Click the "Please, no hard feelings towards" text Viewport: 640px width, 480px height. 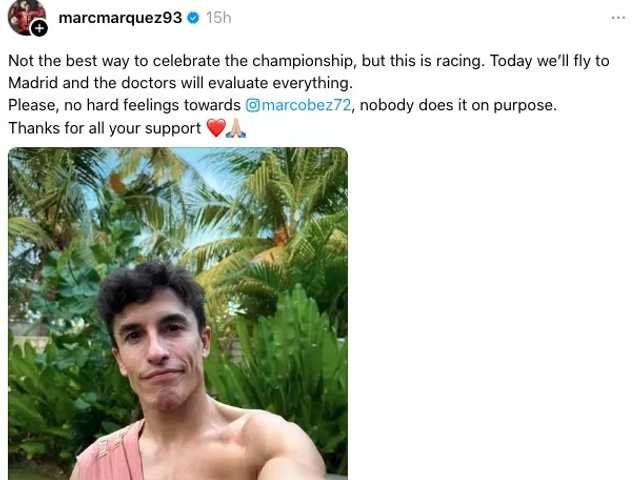coord(124,105)
